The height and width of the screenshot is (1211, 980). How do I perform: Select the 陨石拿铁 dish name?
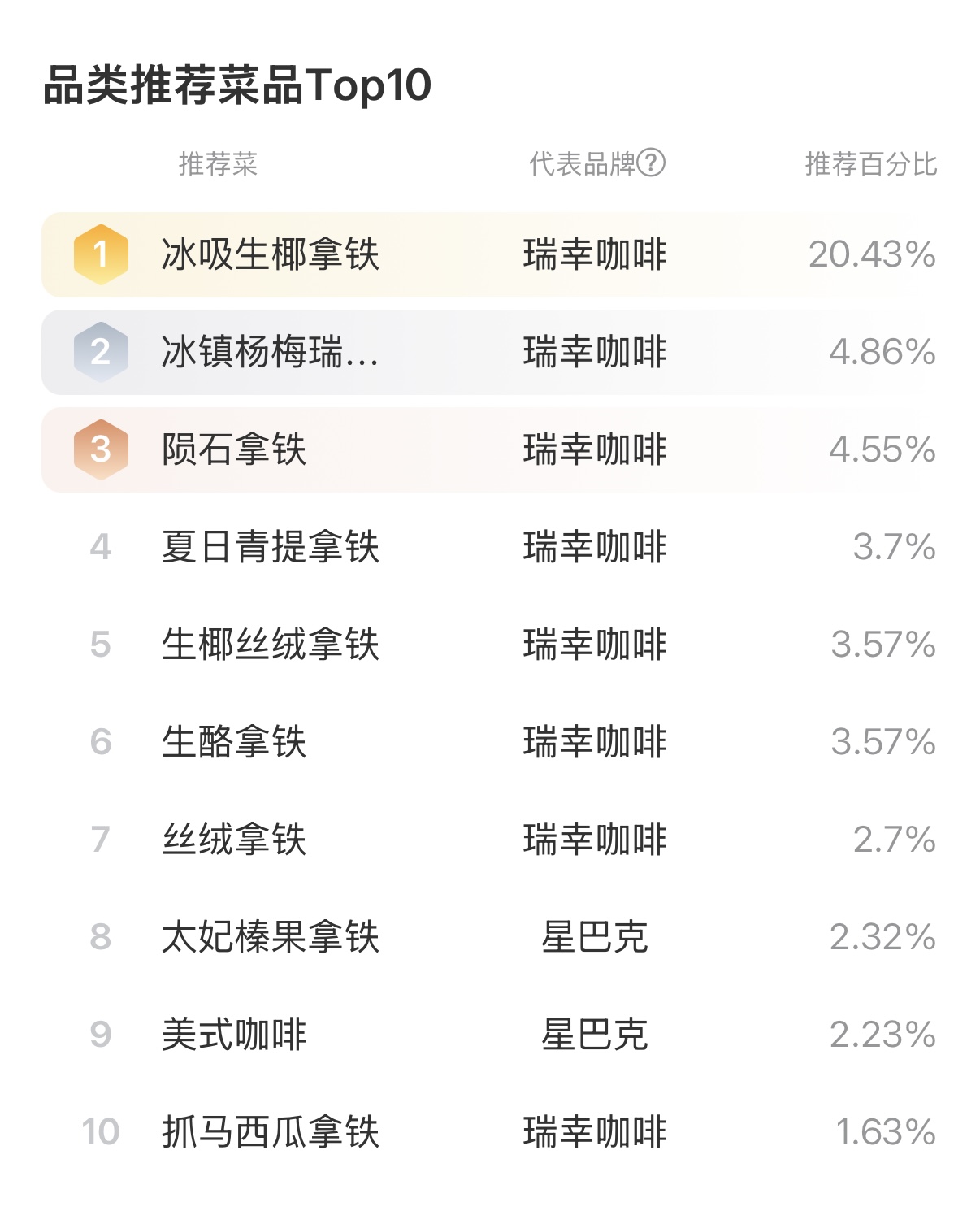[x=234, y=449]
